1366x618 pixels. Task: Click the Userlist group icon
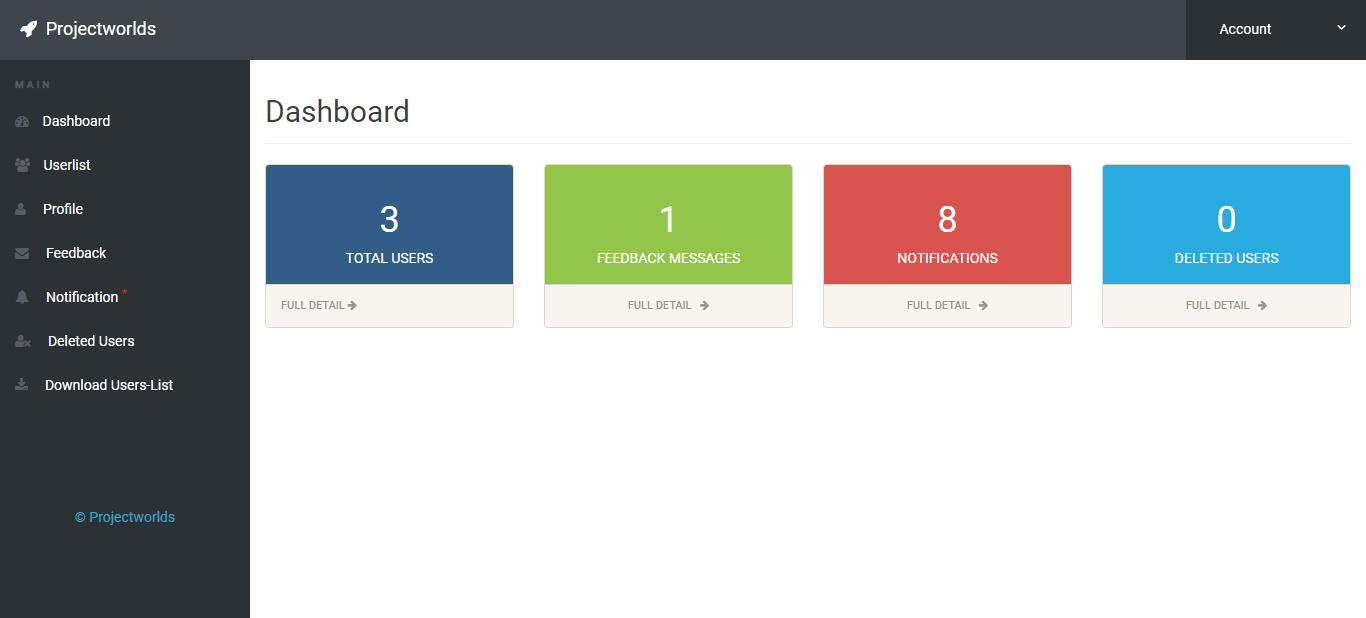pos(22,165)
